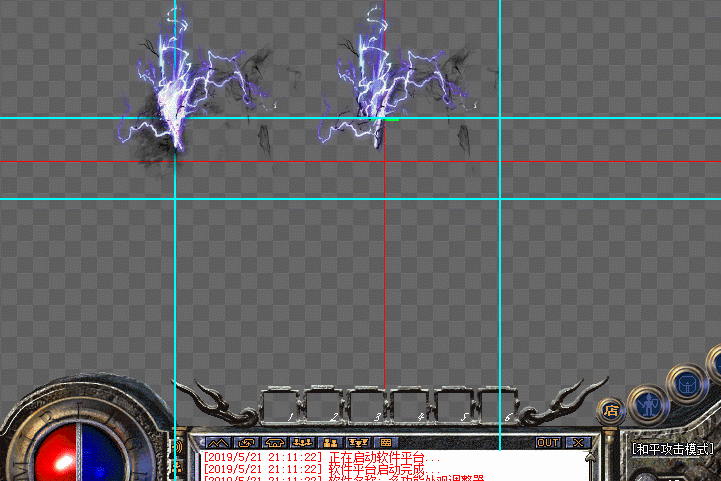Select quick item slot 1
This screenshot has width=721, height=481.
(x=281, y=406)
